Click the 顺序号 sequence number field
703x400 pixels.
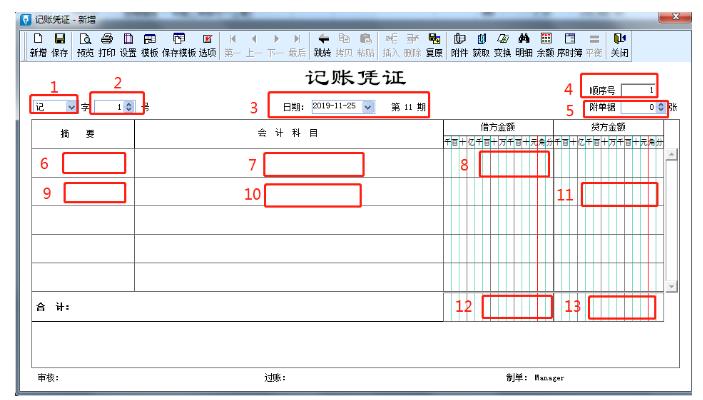638,90
